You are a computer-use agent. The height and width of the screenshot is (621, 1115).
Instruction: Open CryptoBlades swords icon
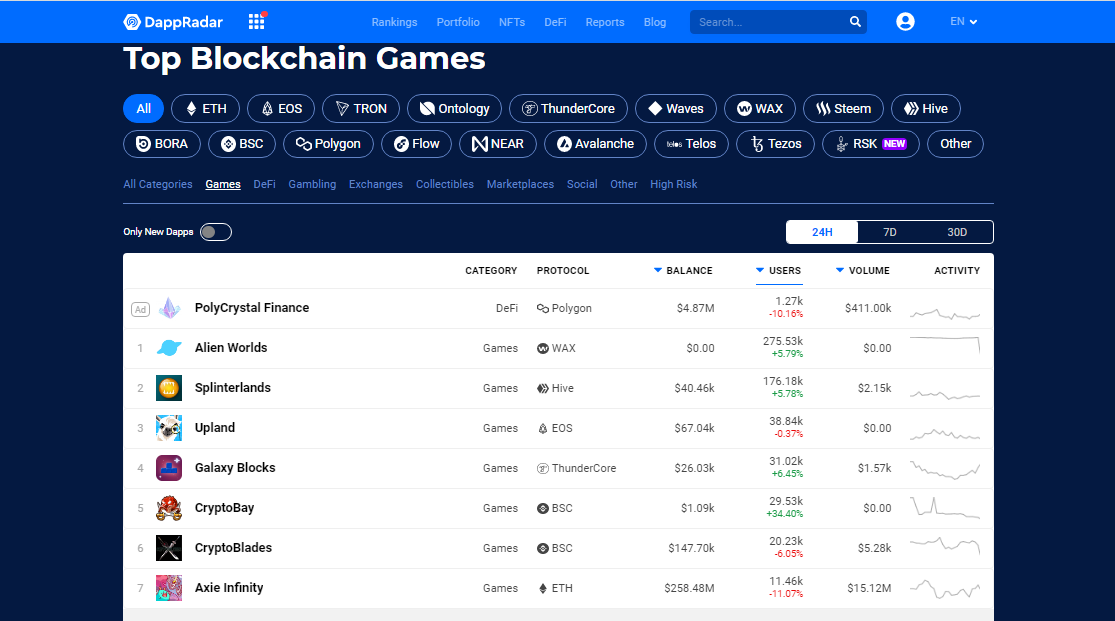[x=169, y=548]
